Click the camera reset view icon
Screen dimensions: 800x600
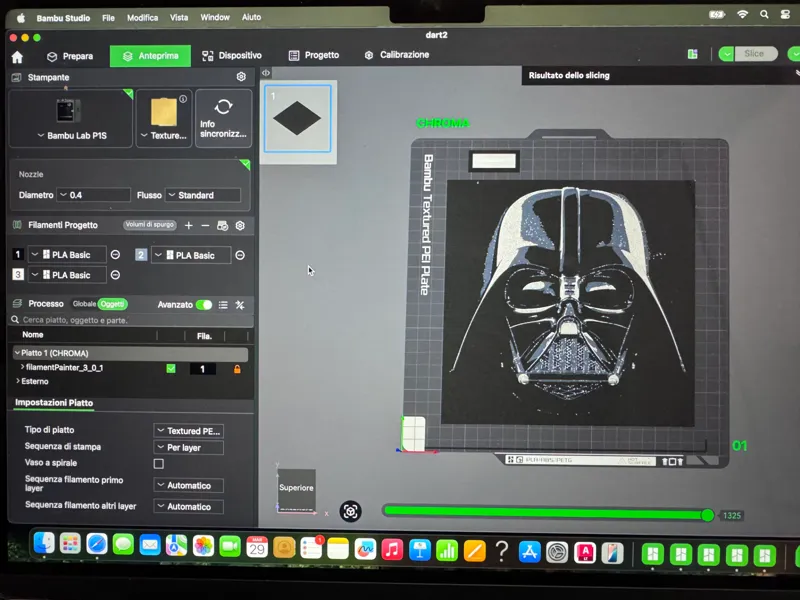click(351, 511)
